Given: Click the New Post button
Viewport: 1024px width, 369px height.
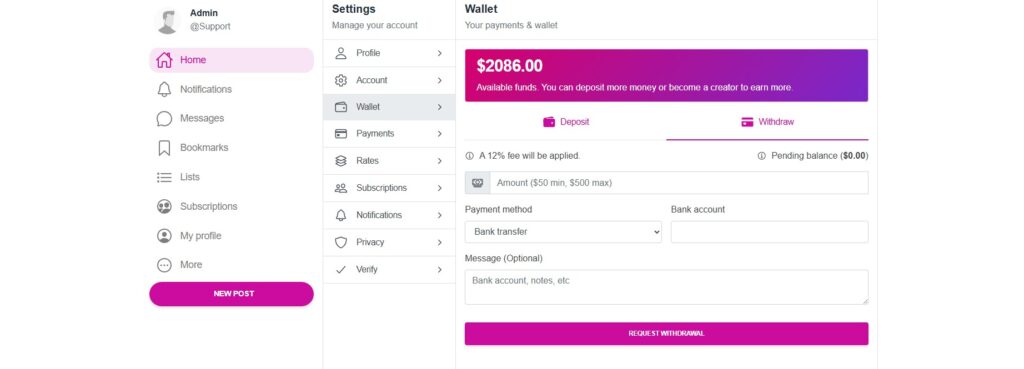Looking at the screenshot, I should click(x=231, y=294).
